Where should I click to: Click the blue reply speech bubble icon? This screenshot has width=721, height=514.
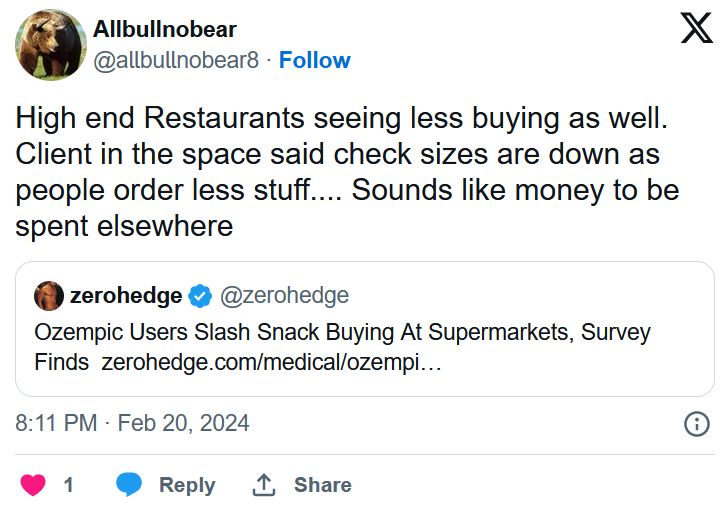pyautogui.click(x=129, y=485)
